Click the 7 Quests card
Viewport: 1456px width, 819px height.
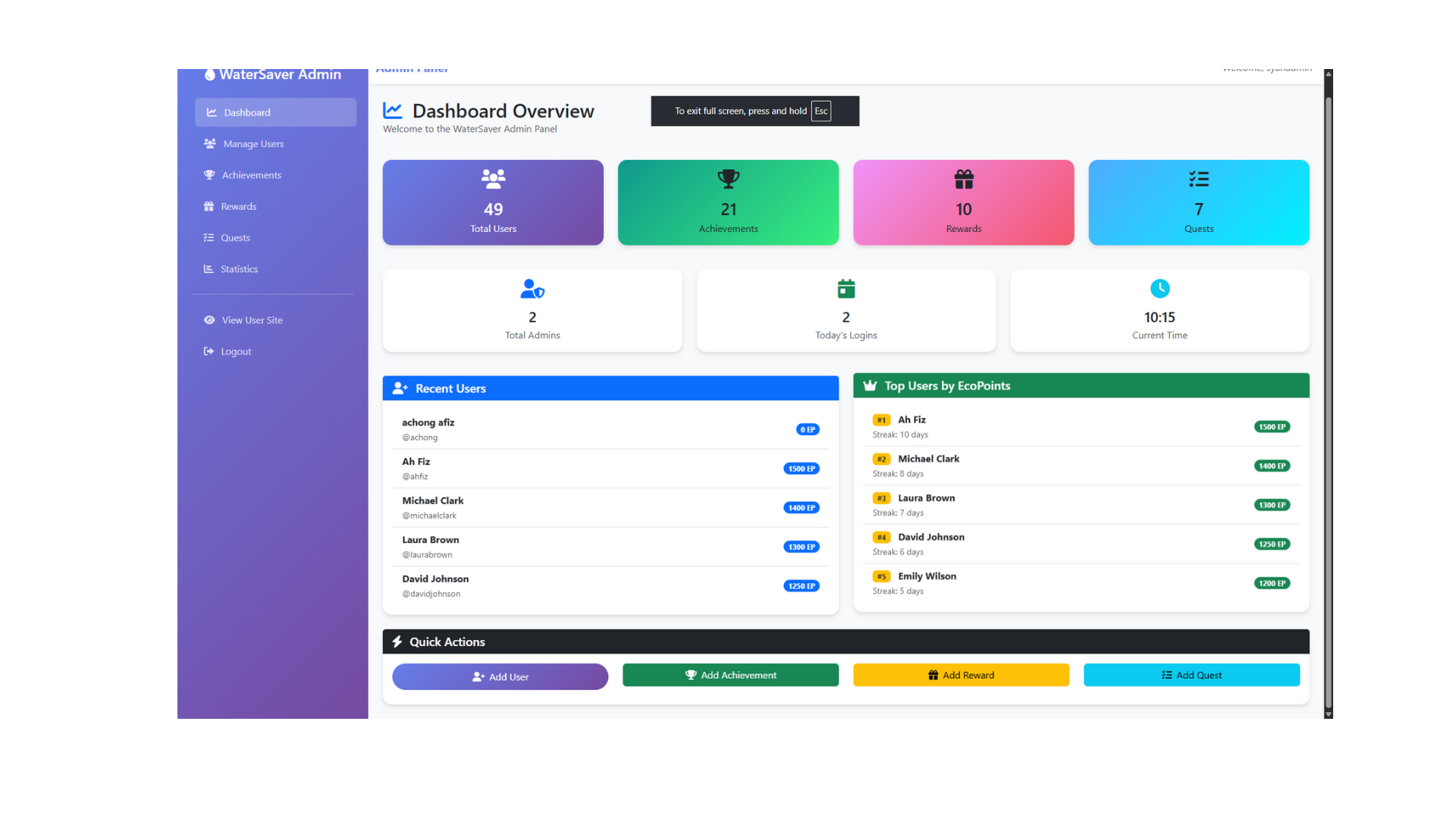click(x=1199, y=202)
